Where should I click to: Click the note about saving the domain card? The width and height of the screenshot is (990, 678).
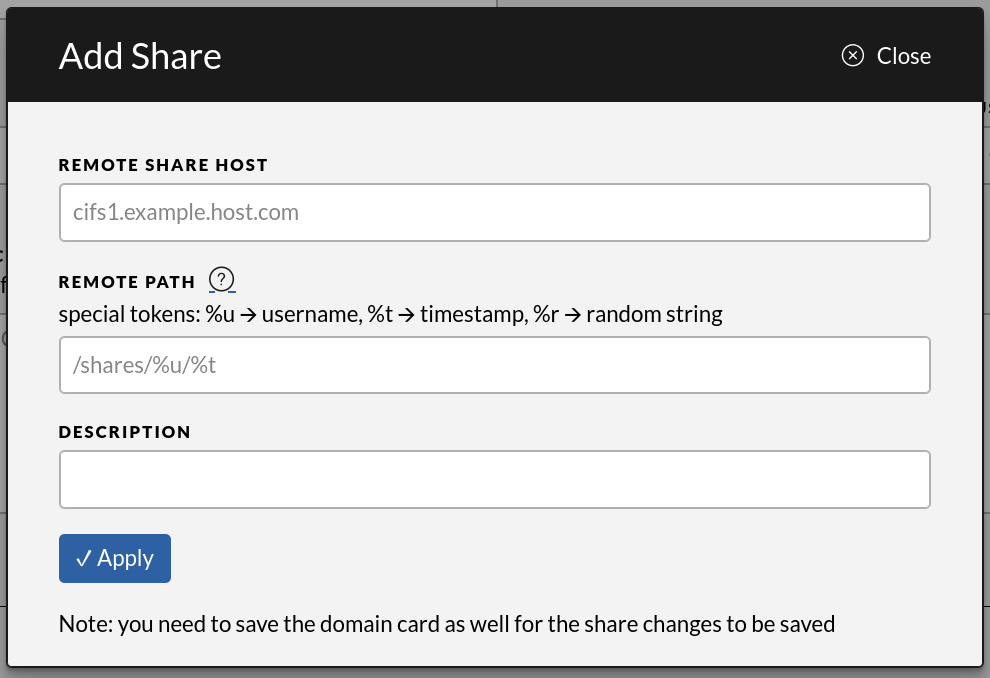[446, 625]
